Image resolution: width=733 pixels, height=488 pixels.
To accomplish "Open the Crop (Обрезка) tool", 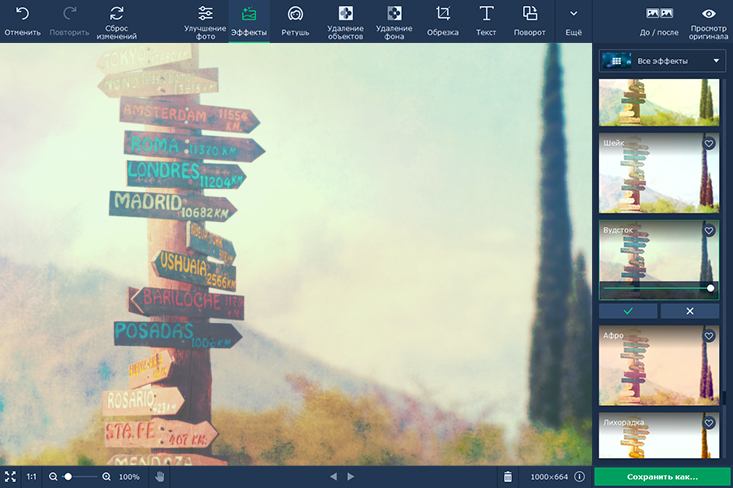I will point(442,14).
